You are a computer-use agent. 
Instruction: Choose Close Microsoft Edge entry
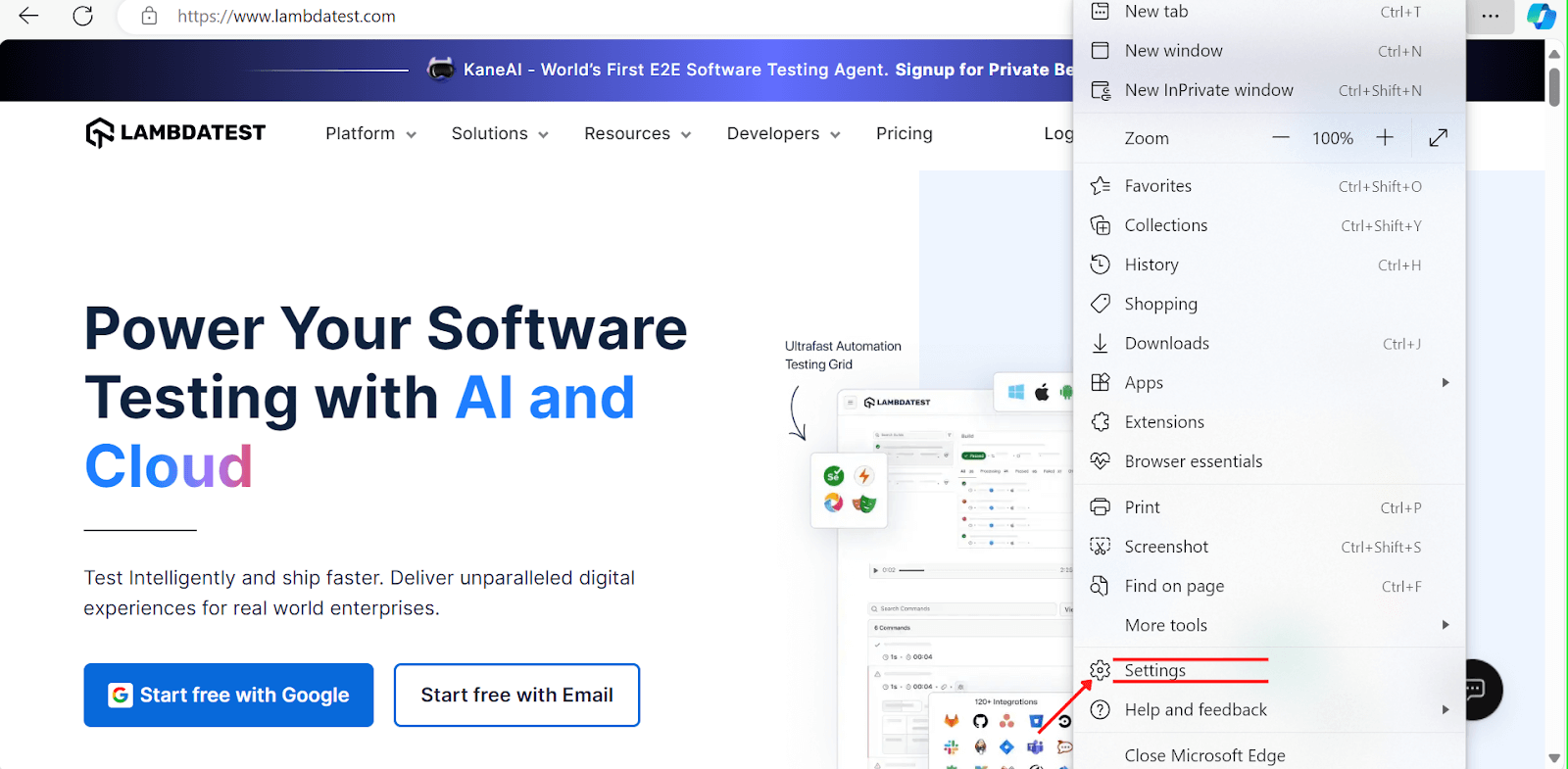pos(1269,755)
